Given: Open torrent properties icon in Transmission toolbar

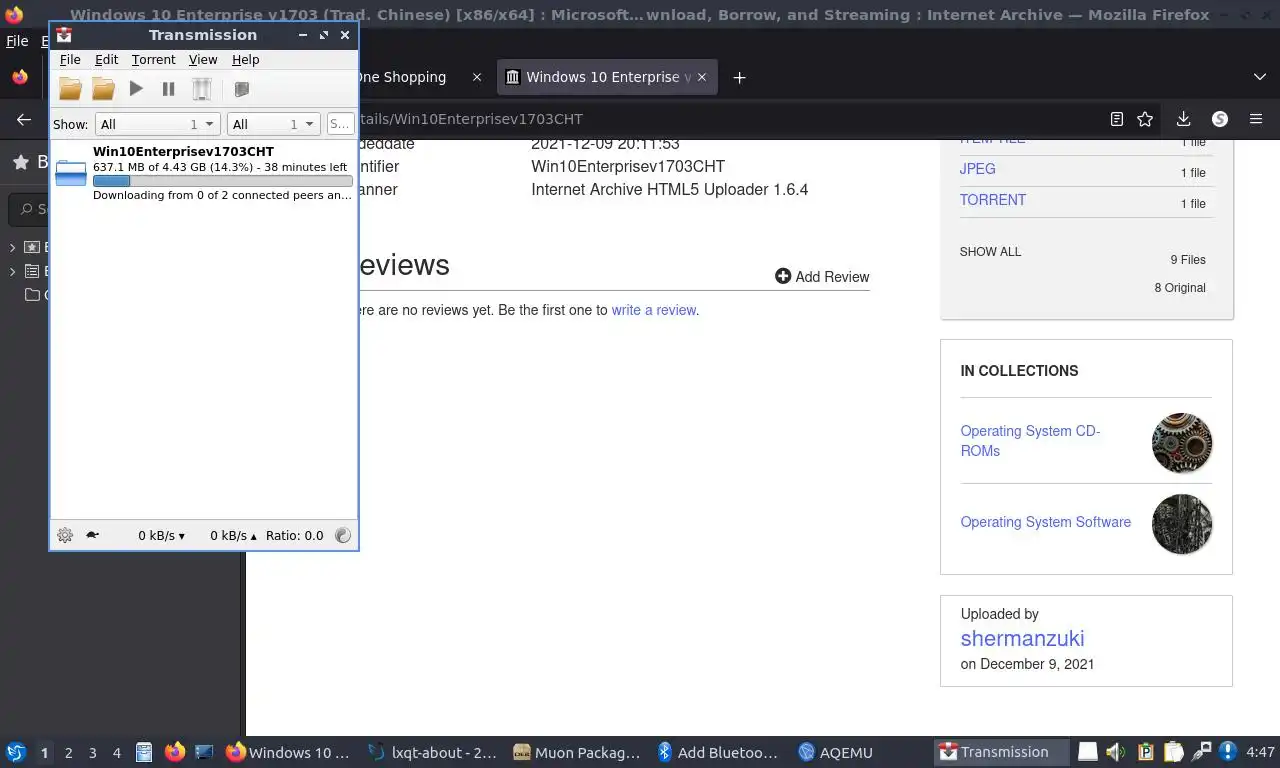Looking at the screenshot, I should [x=241, y=89].
